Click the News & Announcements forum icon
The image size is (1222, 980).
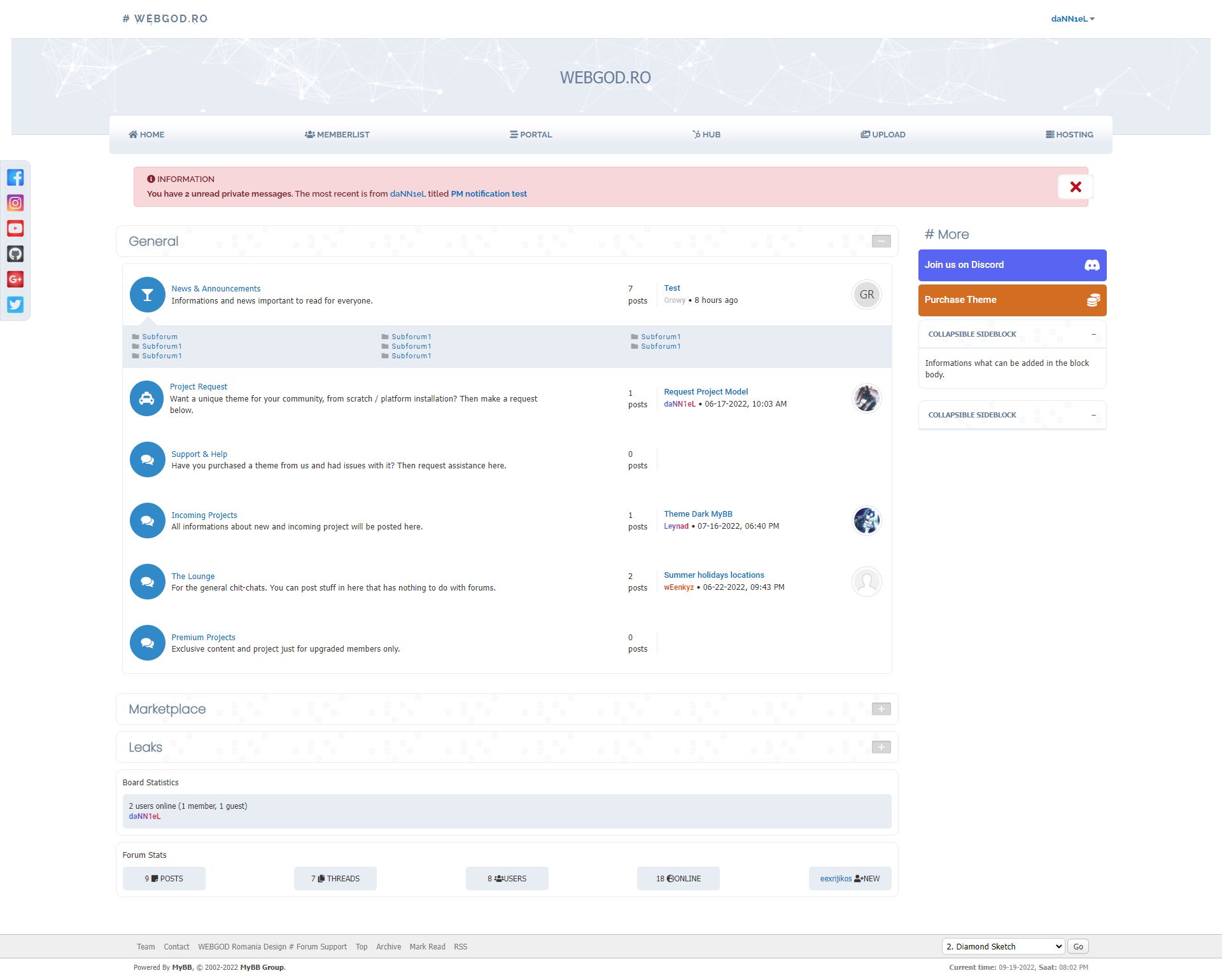(147, 295)
